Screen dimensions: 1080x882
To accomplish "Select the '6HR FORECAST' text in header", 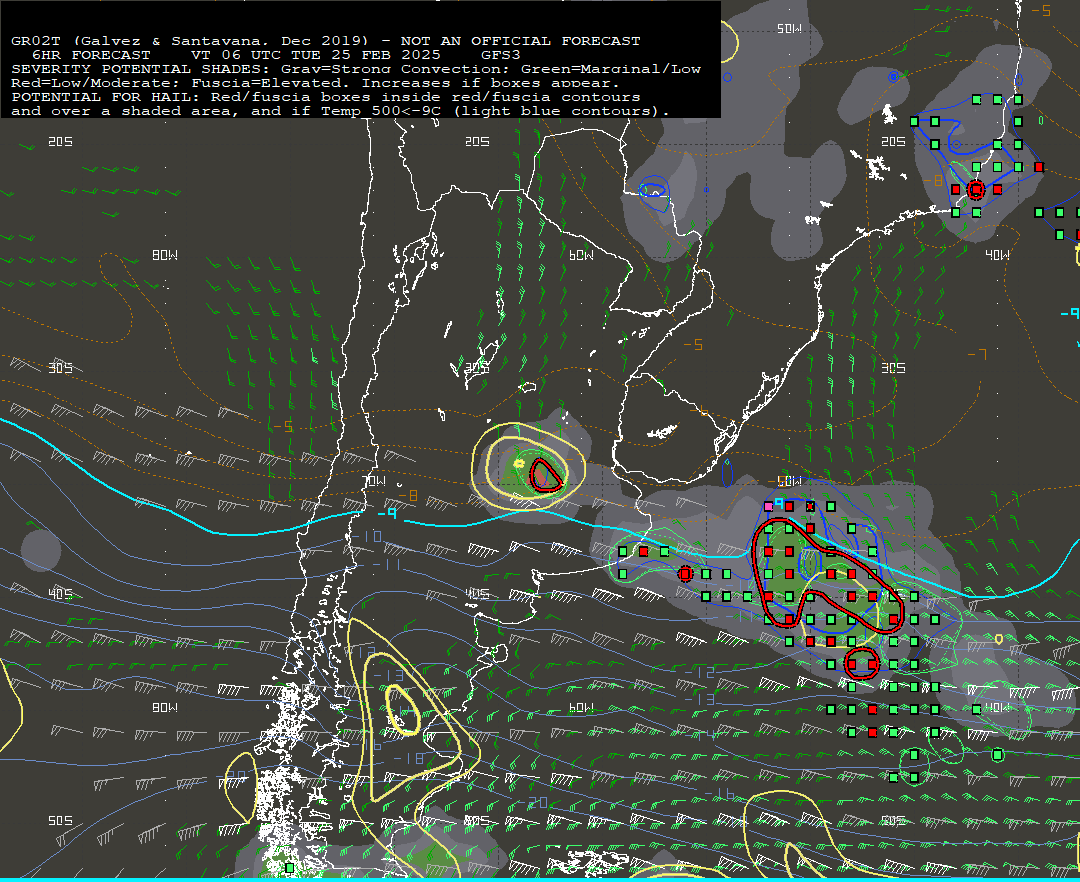I will [x=91, y=55].
